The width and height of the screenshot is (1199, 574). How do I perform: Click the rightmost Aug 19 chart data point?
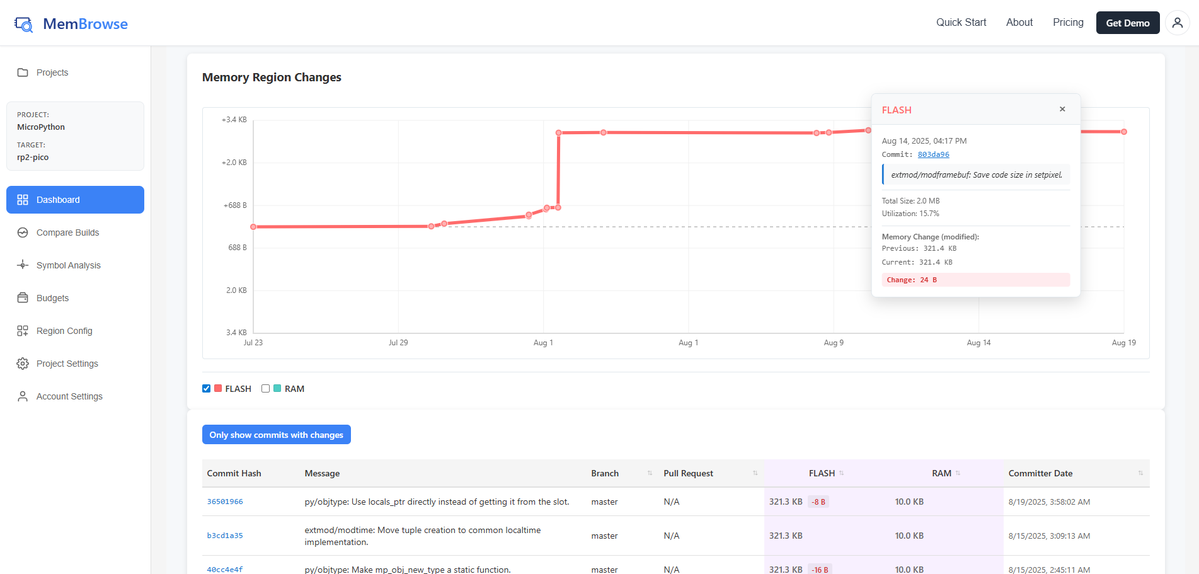(x=1124, y=132)
